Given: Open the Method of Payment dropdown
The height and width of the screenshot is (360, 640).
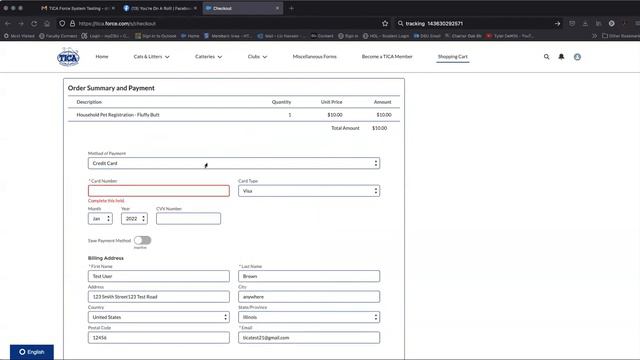Looking at the screenshot, I should coord(234,163).
